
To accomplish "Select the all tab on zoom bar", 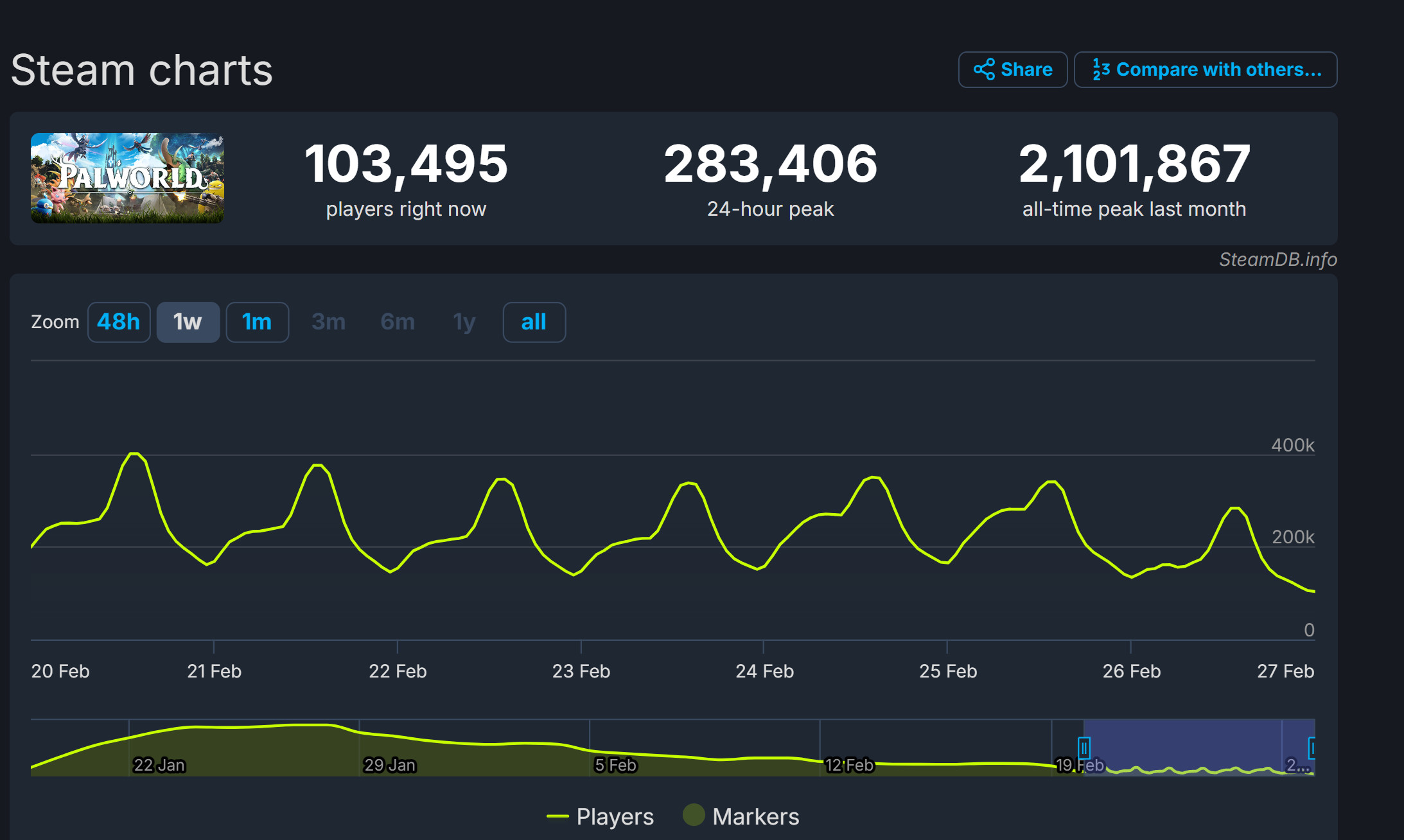I will (x=534, y=322).
